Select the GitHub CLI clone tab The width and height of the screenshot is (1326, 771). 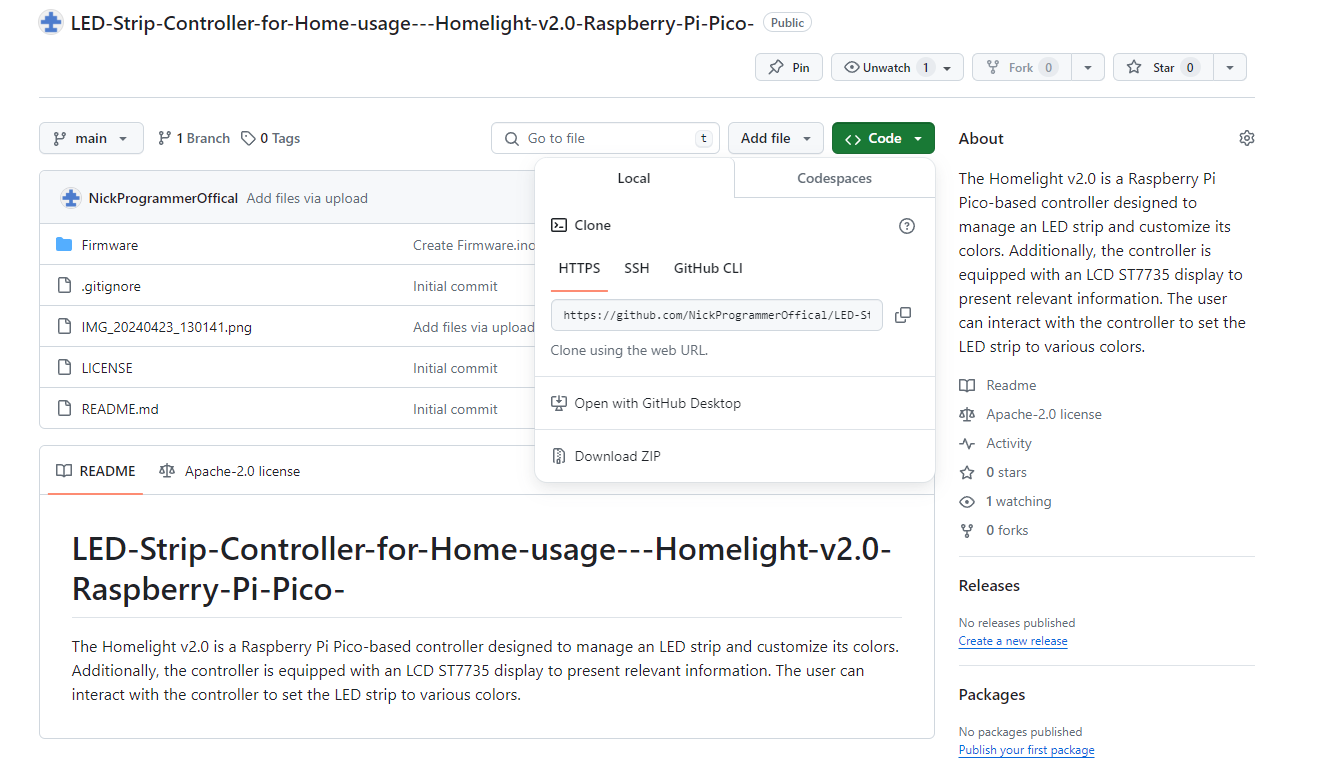(x=708, y=268)
